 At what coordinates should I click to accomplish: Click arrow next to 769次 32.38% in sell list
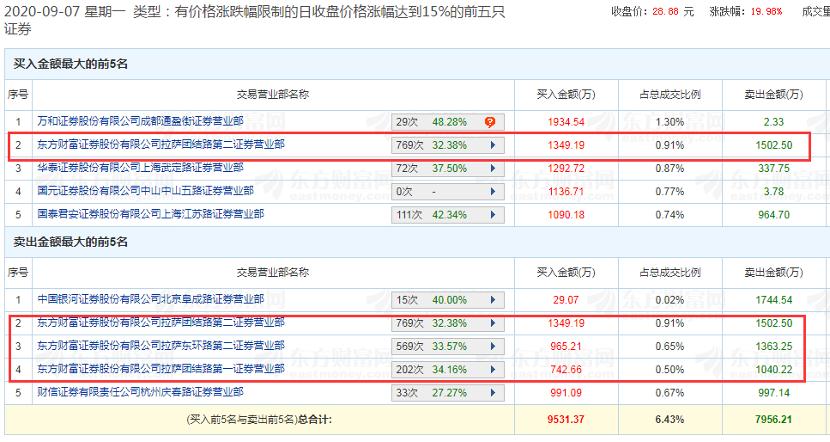coord(493,323)
